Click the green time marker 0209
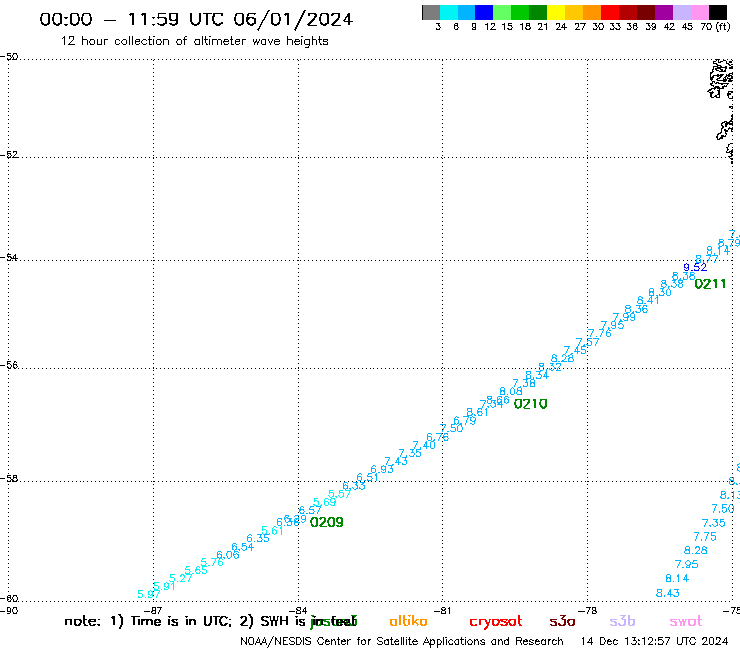Viewport: 740px width, 650px height. tap(327, 522)
